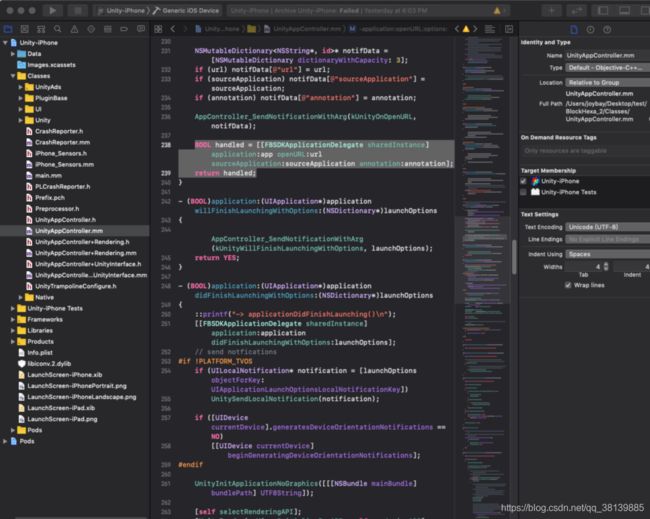Click the Name field UnityAppController.mm
650x519 pixels.
(608, 56)
